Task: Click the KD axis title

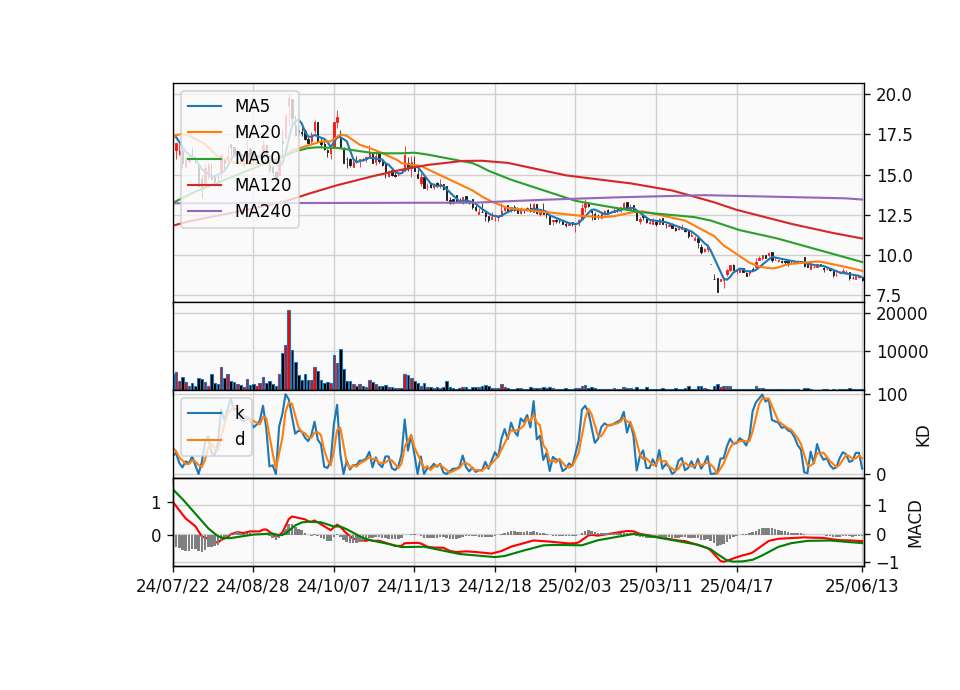Action: pos(923,437)
